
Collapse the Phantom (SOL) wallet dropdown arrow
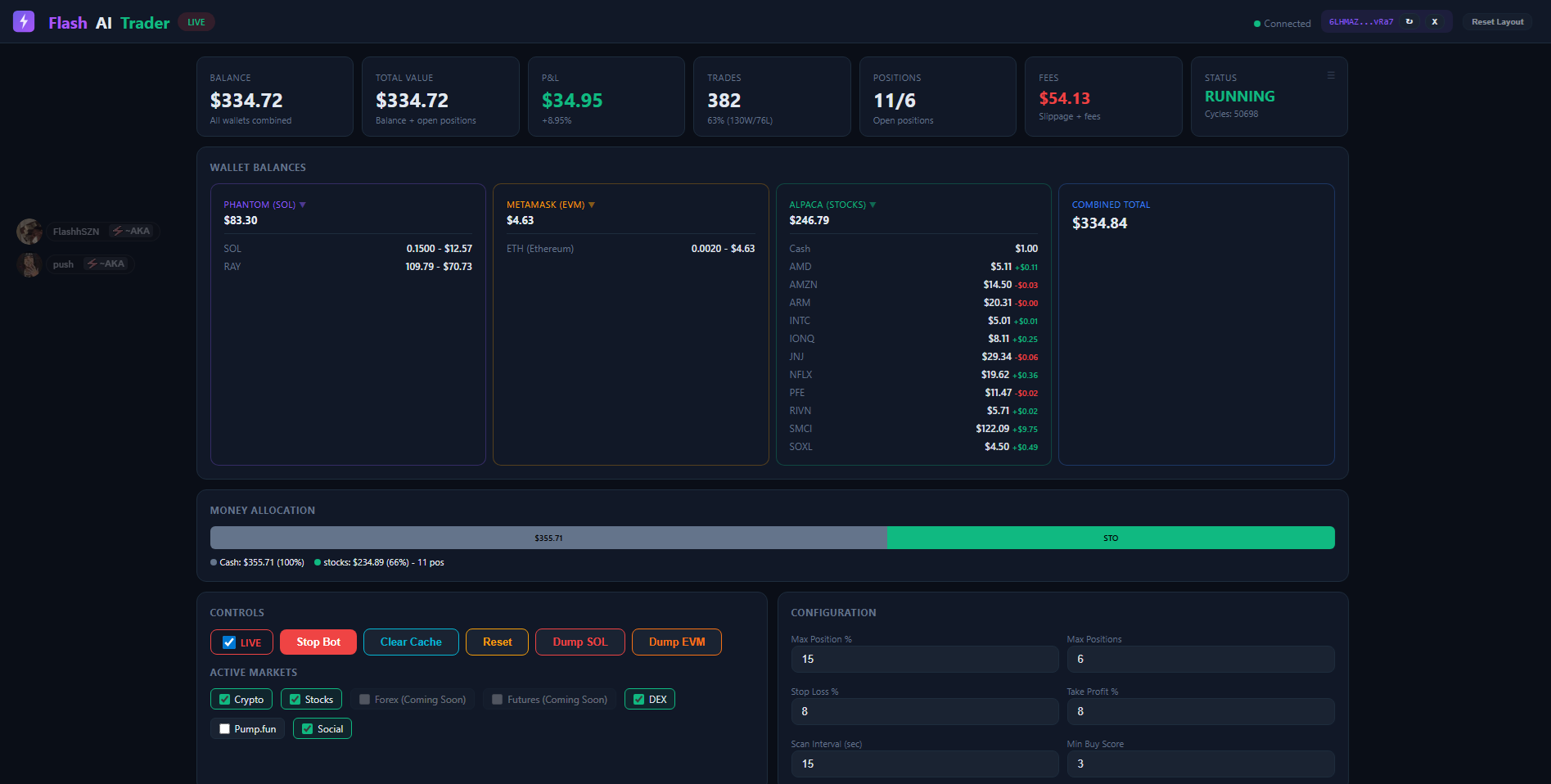303,205
